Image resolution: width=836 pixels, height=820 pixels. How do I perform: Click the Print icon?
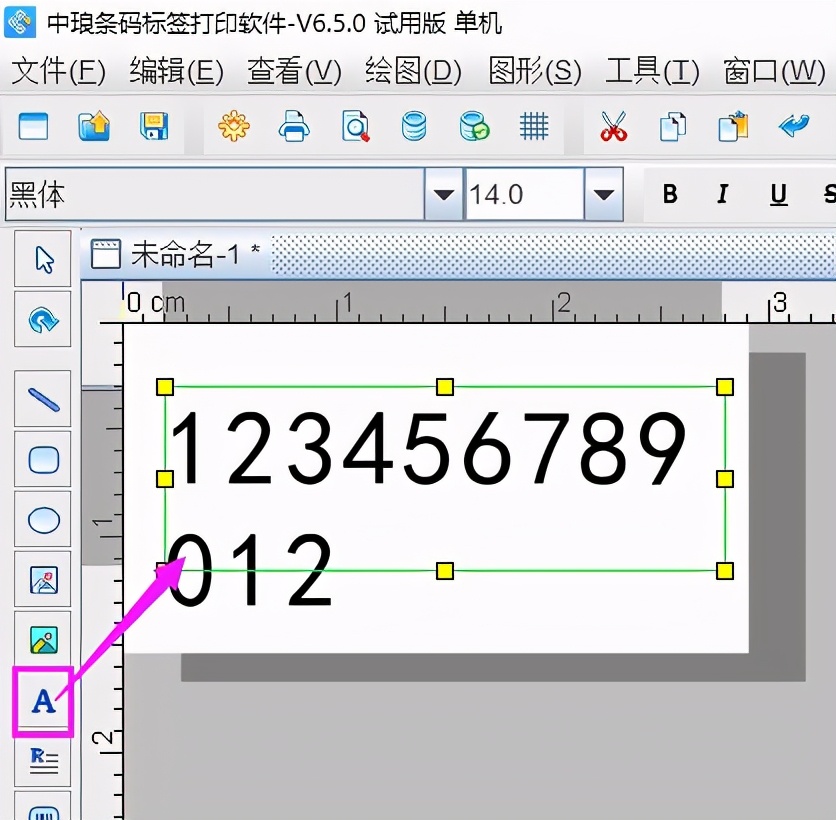coord(294,126)
